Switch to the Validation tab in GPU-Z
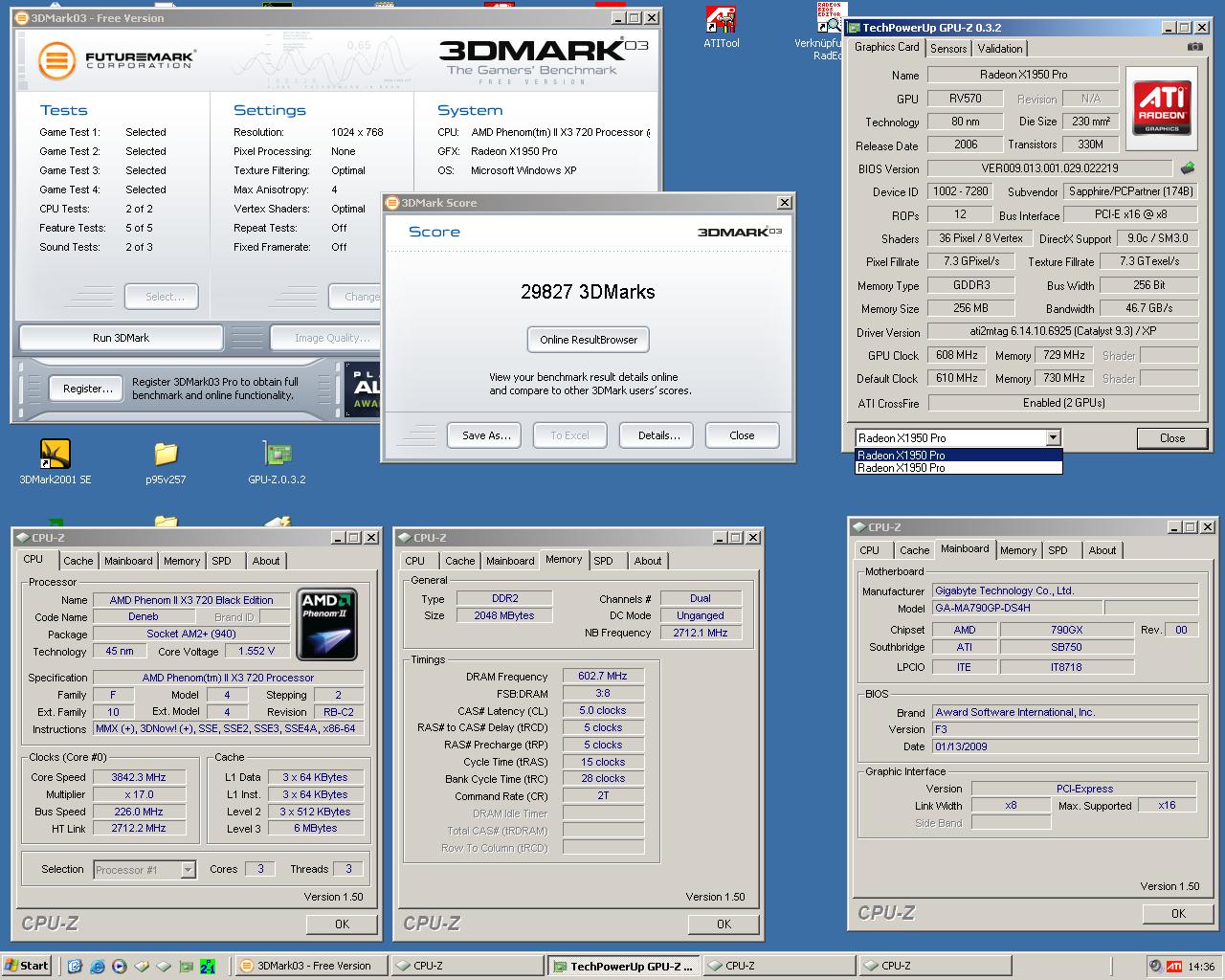 (1000, 48)
